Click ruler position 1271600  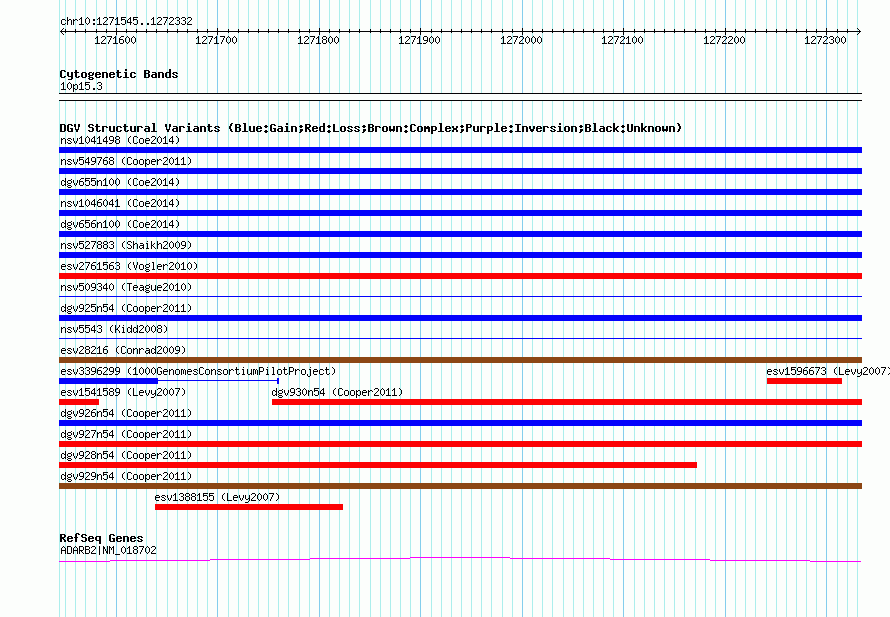(115, 40)
